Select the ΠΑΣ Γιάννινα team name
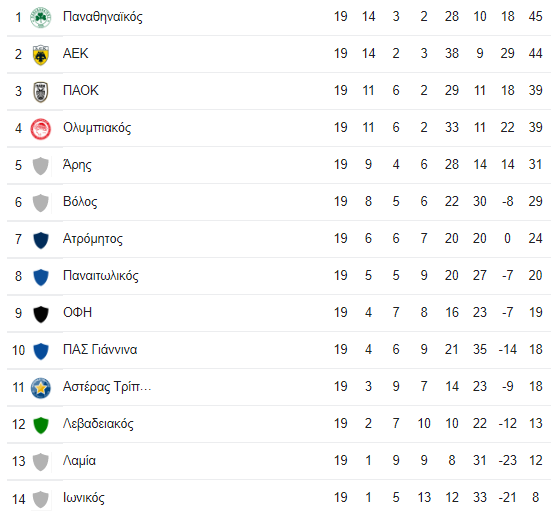 pos(100,349)
